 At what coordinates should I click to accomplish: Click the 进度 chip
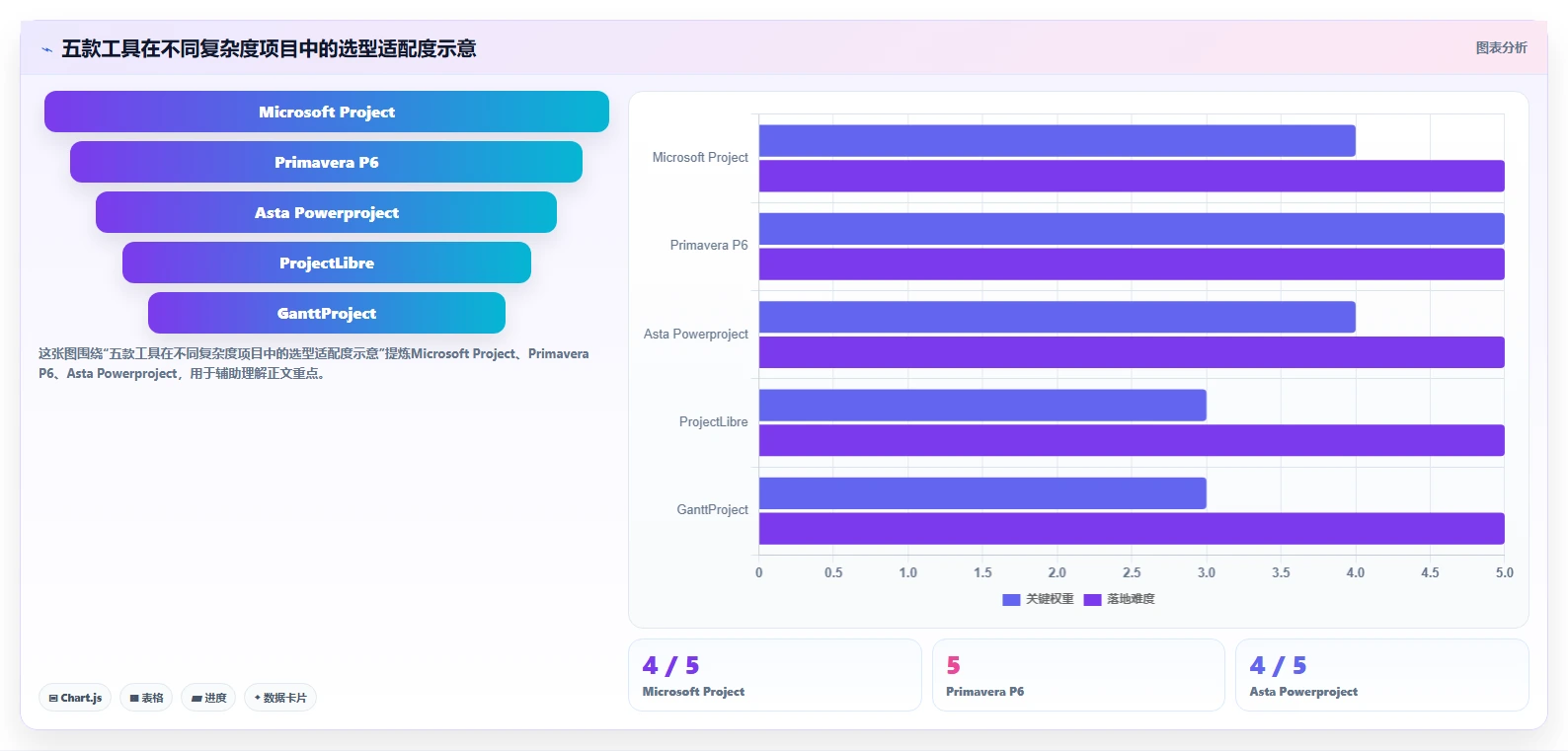208,698
